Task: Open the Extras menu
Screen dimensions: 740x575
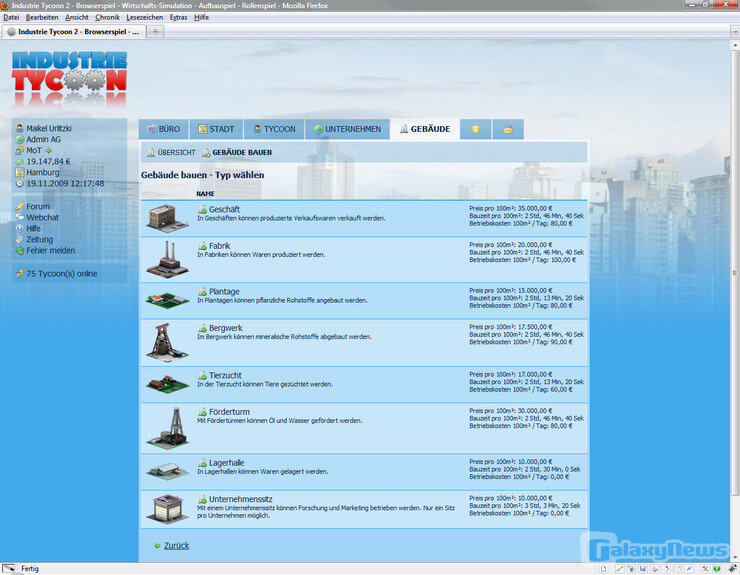Action: click(178, 17)
